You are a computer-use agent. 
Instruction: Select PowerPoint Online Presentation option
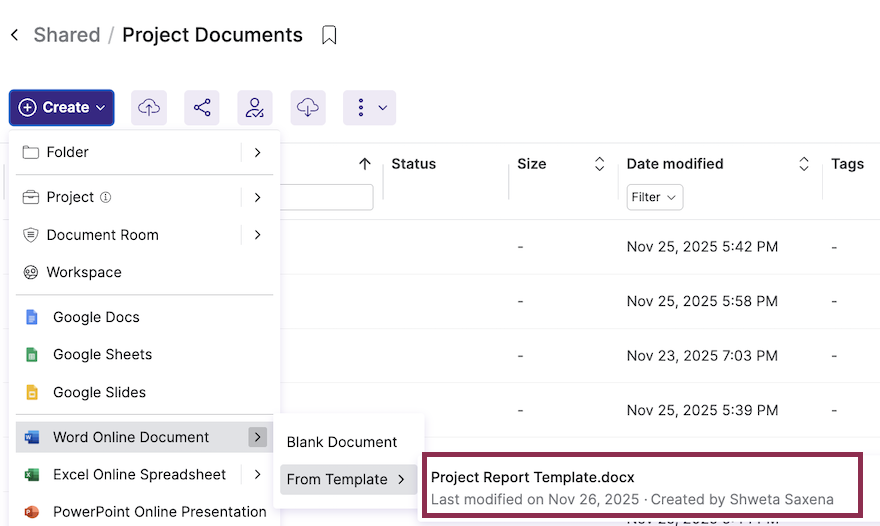144,512
